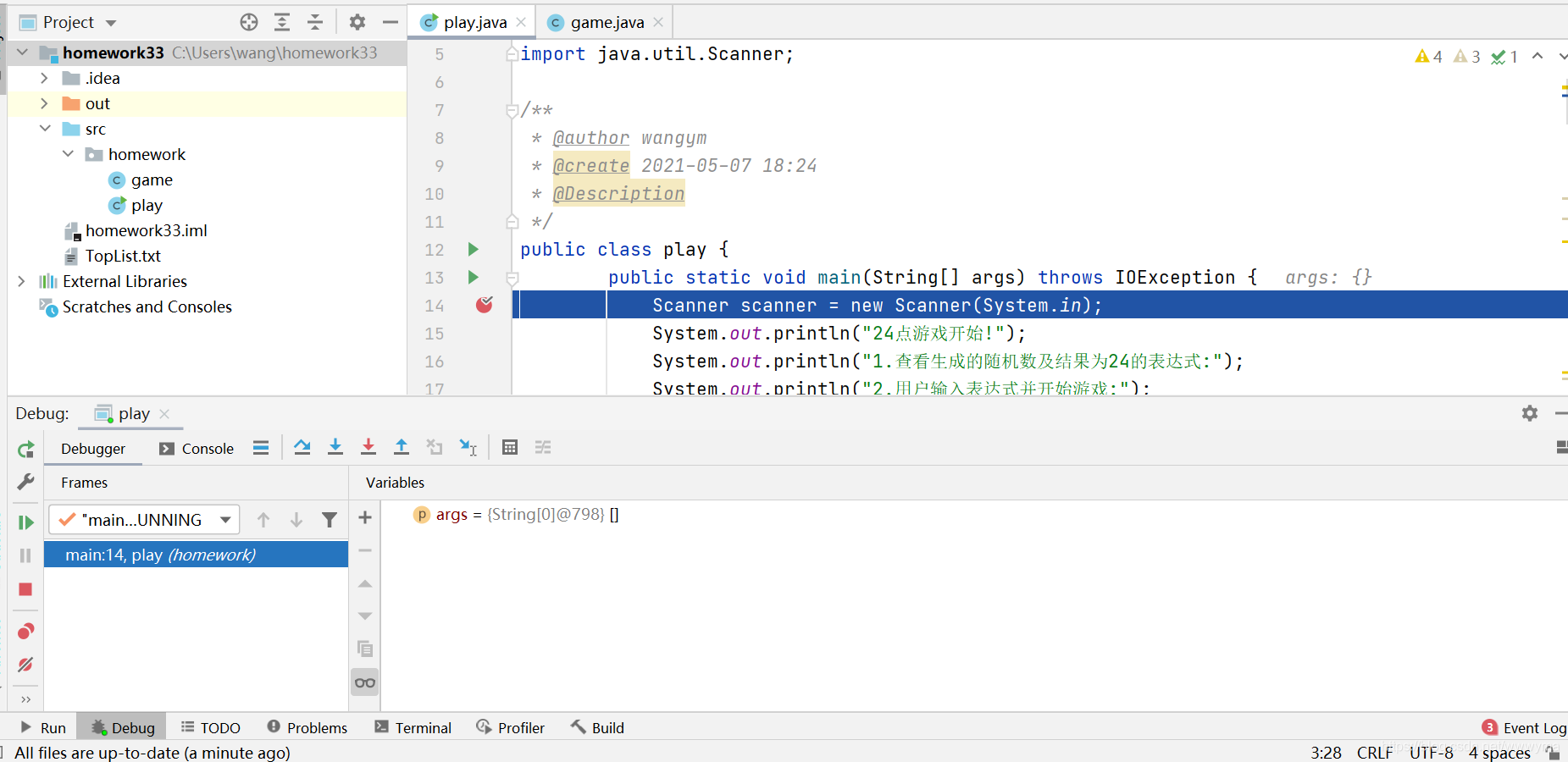Mute all breakpoints

click(25, 665)
